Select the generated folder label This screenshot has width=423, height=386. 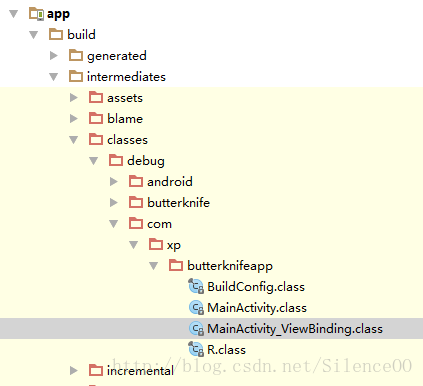(x=117, y=56)
